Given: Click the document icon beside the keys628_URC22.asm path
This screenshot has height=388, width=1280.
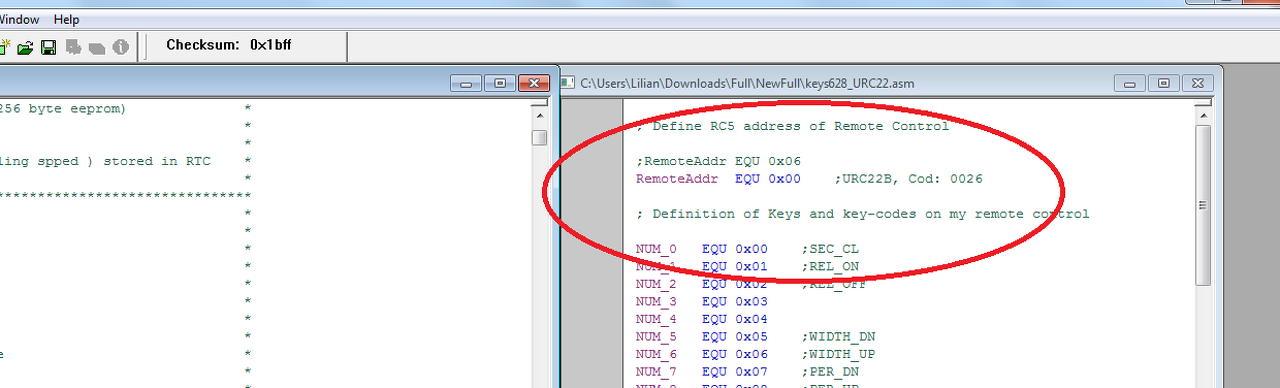Looking at the screenshot, I should pyautogui.click(x=569, y=83).
